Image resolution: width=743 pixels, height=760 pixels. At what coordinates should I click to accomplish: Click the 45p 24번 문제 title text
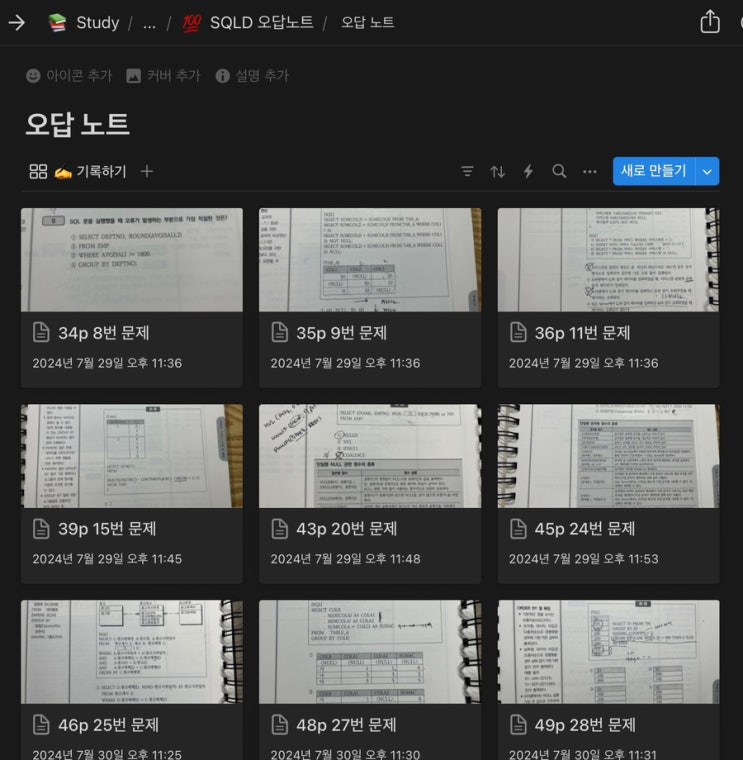[585, 529]
